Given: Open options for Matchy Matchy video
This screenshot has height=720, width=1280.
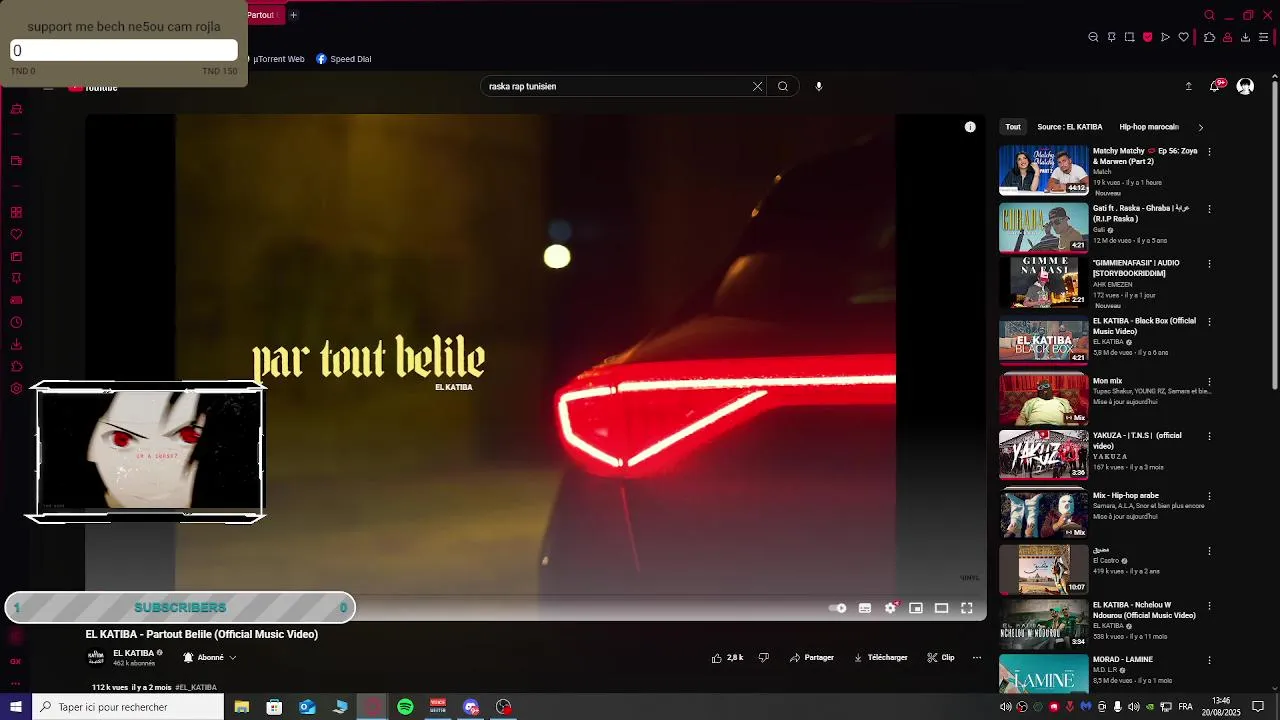Looking at the screenshot, I should tap(1209, 152).
